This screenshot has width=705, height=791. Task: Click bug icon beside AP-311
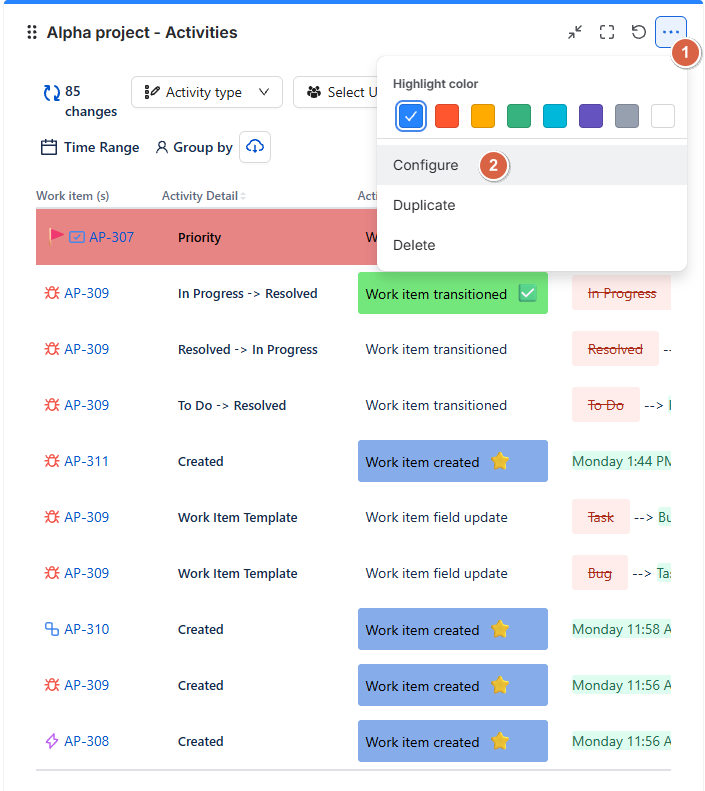click(51, 461)
